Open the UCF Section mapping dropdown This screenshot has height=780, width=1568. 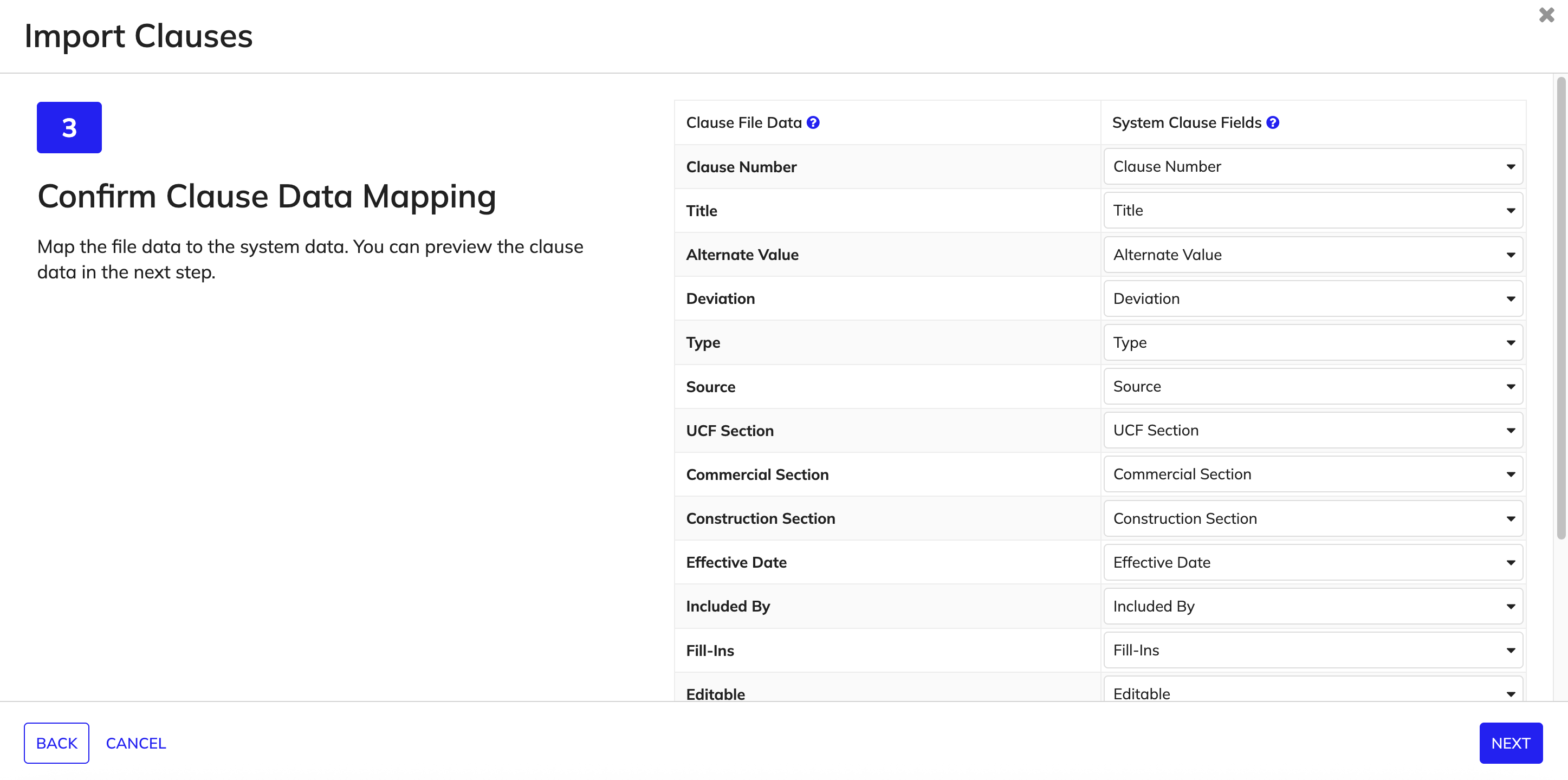click(x=1313, y=430)
